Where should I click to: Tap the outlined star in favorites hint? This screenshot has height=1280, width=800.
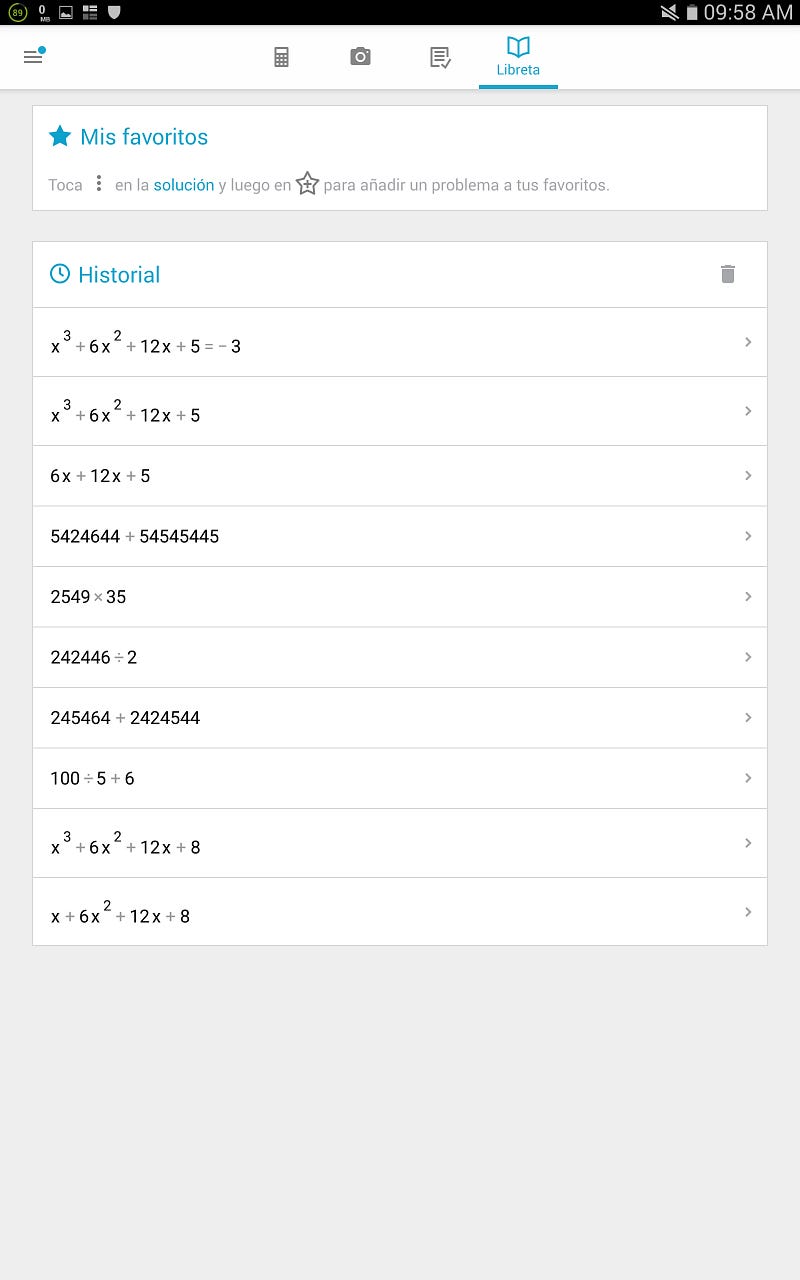307,184
